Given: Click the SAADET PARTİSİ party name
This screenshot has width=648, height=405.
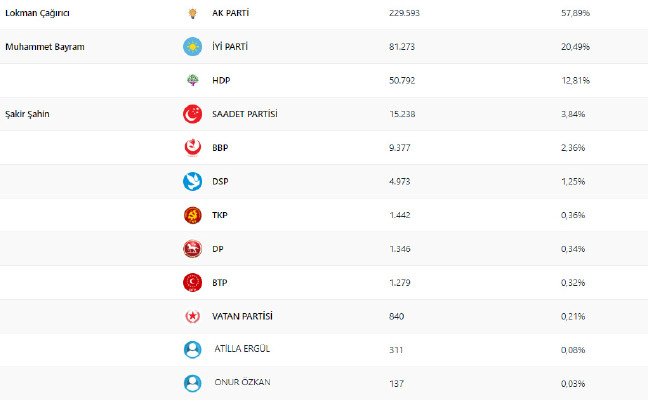Looking at the screenshot, I should 244,114.
